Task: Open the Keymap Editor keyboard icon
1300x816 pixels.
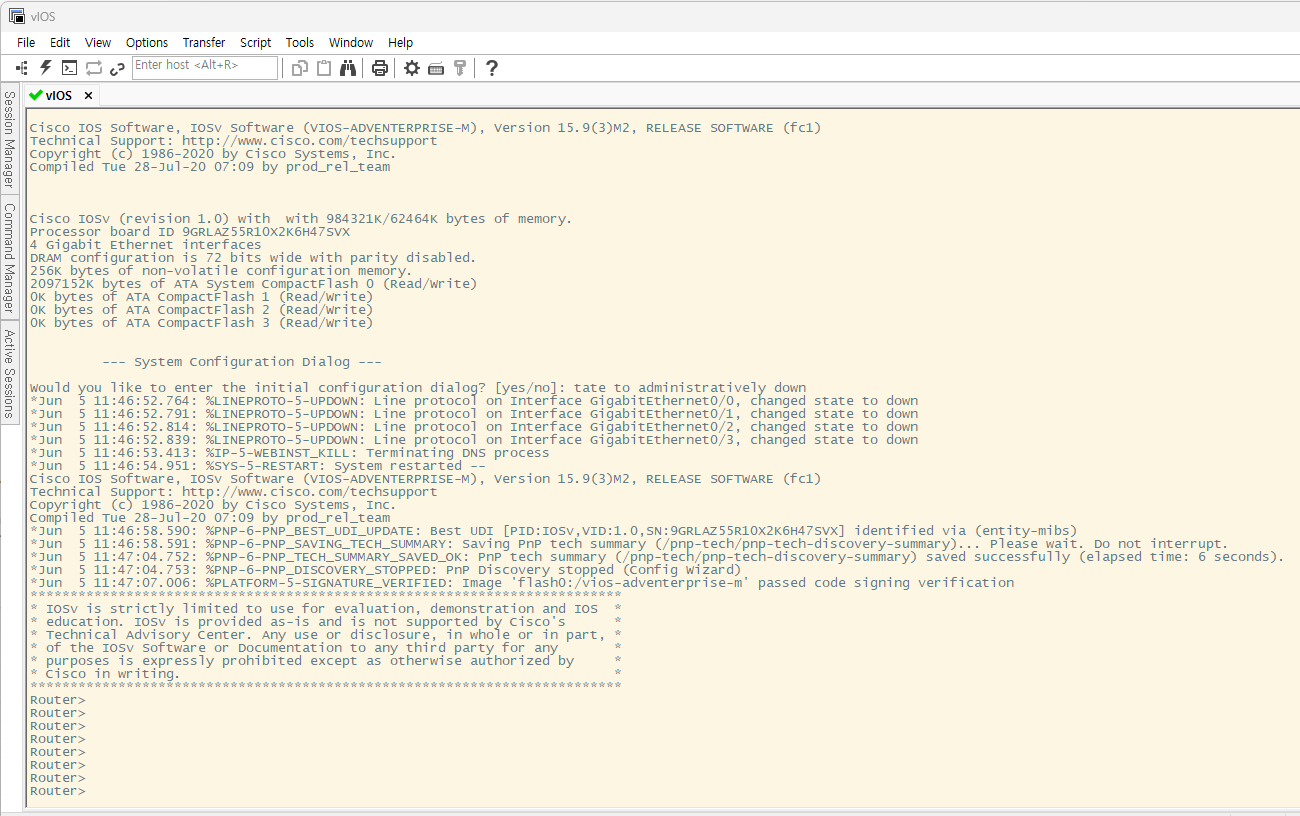Action: click(x=436, y=68)
